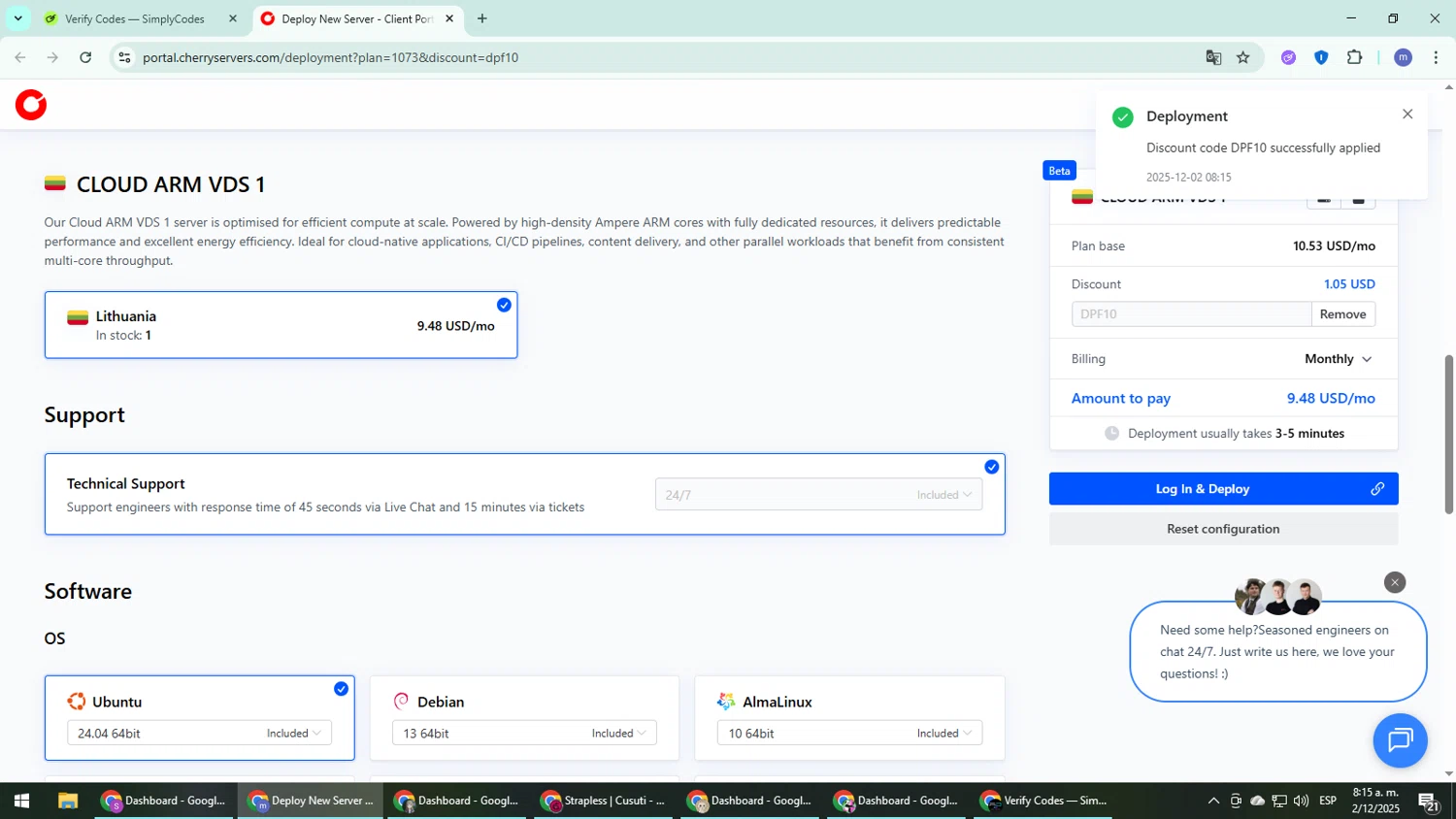The width and height of the screenshot is (1456, 819).
Task: Click the Debian logo icon
Action: click(401, 702)
